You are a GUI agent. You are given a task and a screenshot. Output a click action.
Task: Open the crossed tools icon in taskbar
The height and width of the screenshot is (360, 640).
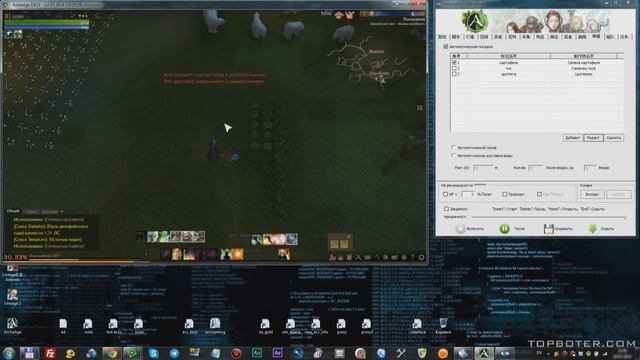coord(401,353)
